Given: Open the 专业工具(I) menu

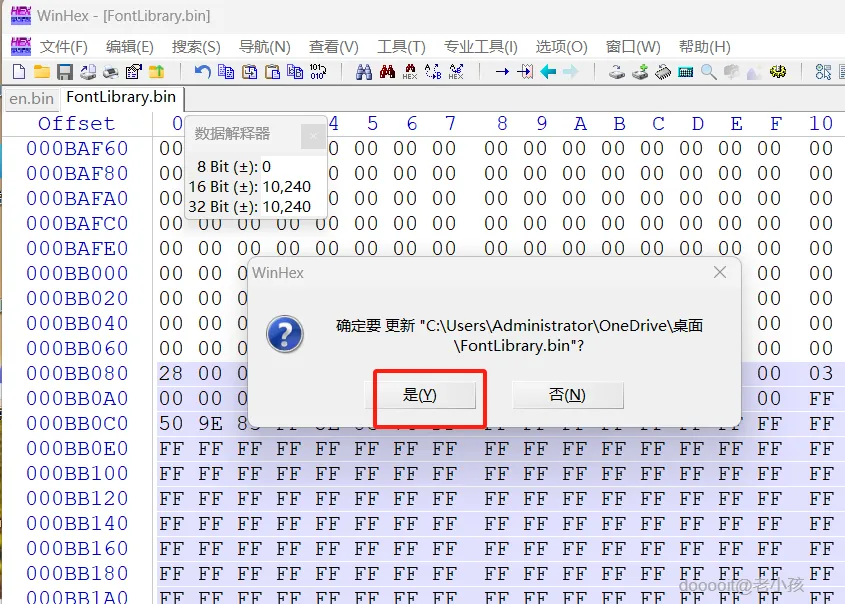Looking at the screenshot, I should 481,47.
